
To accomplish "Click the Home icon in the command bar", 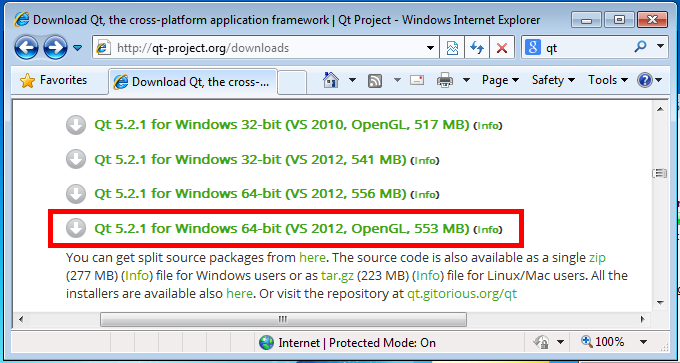I will (331, 80).
